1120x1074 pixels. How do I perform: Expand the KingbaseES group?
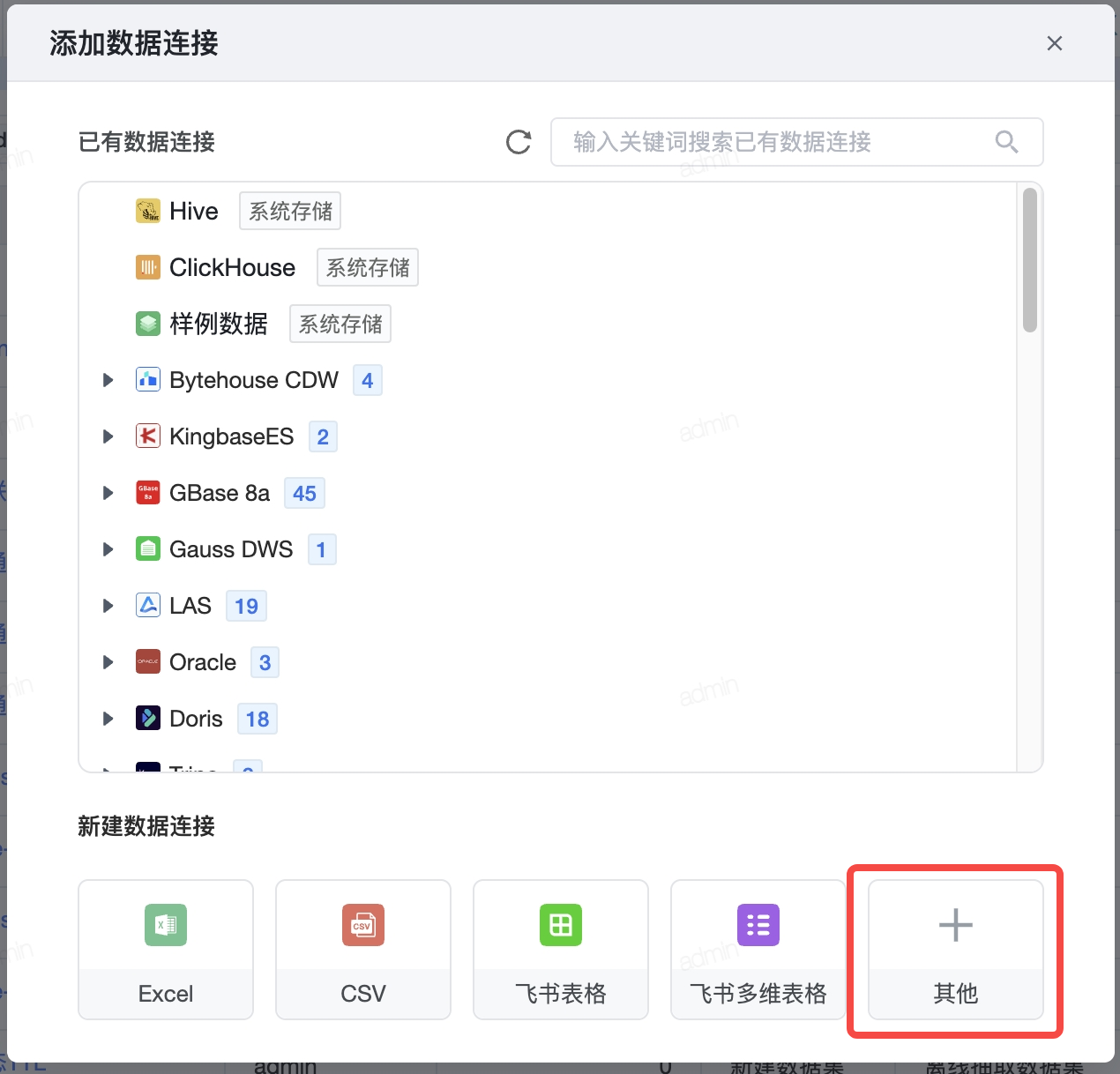coord(108,436)
